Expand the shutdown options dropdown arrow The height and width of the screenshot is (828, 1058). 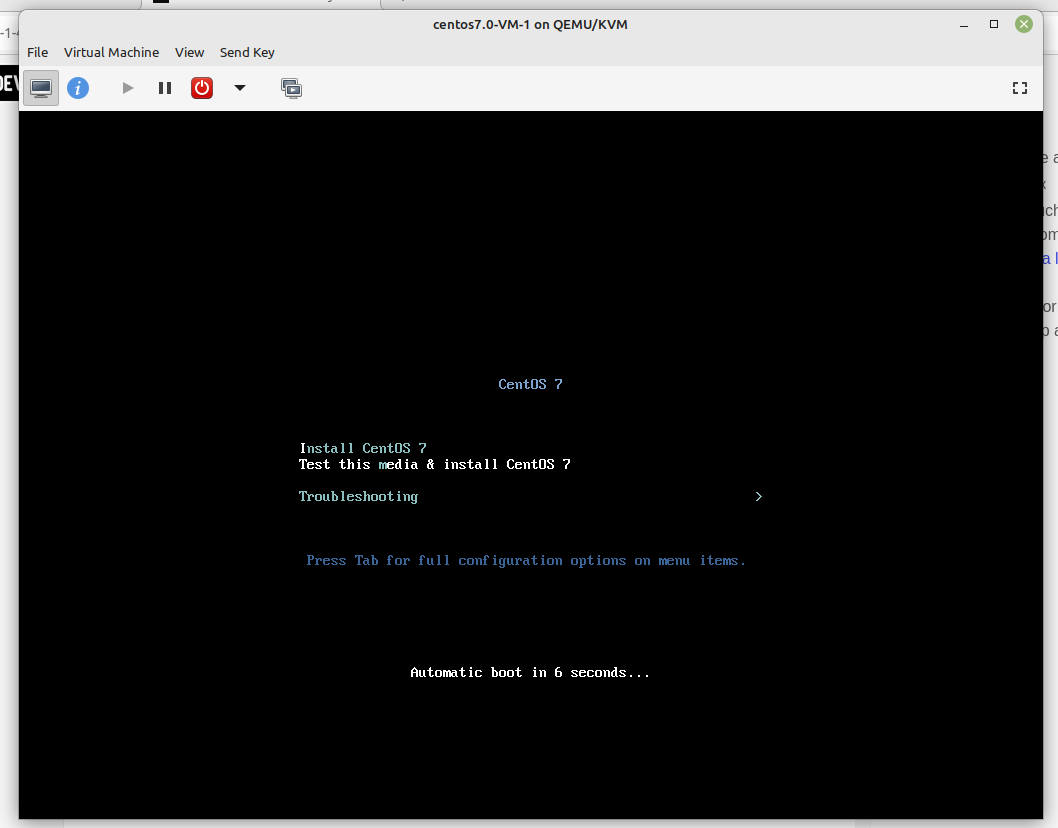(240, 88)
